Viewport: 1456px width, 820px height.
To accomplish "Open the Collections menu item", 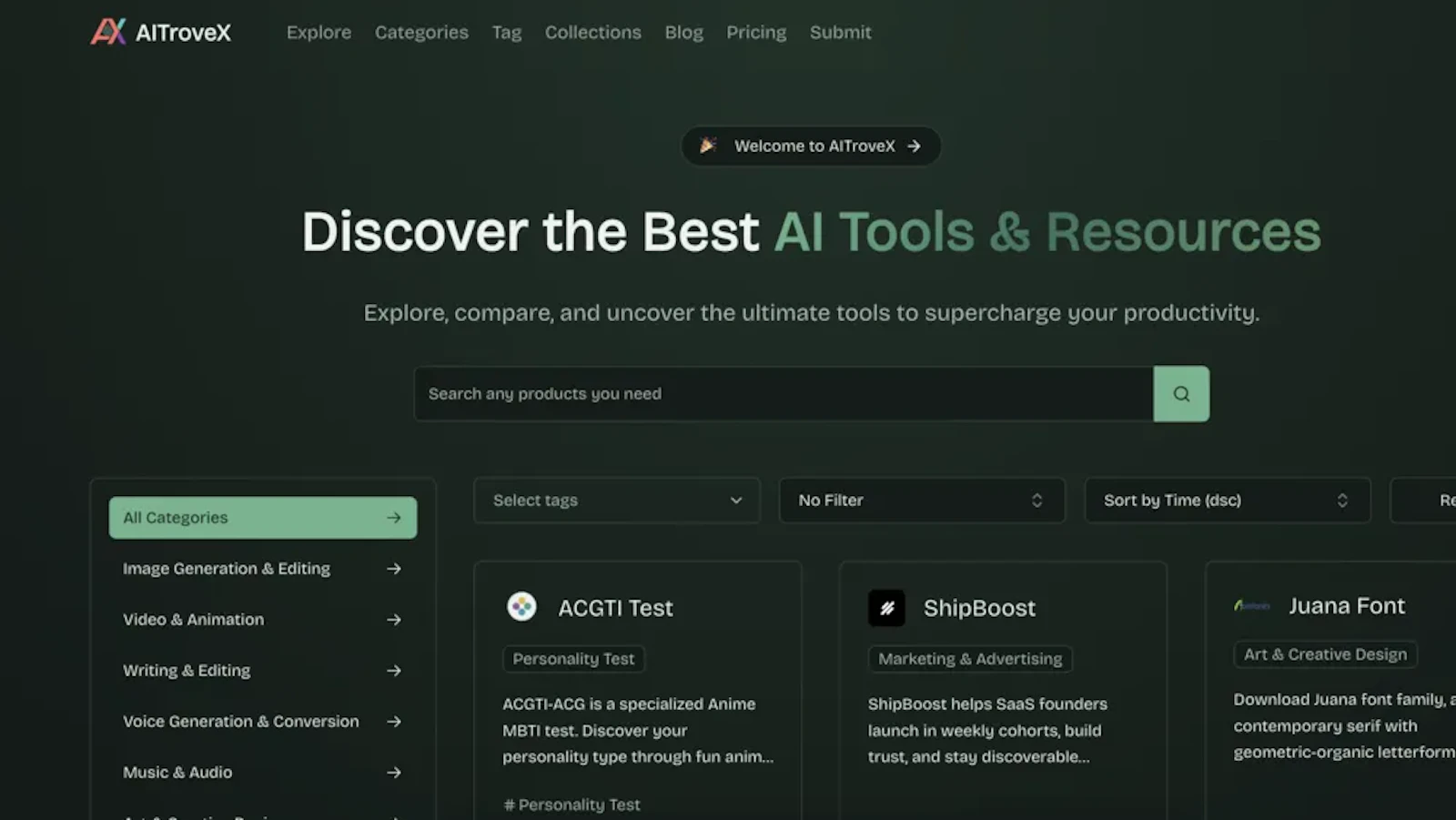I will (592, 32).
